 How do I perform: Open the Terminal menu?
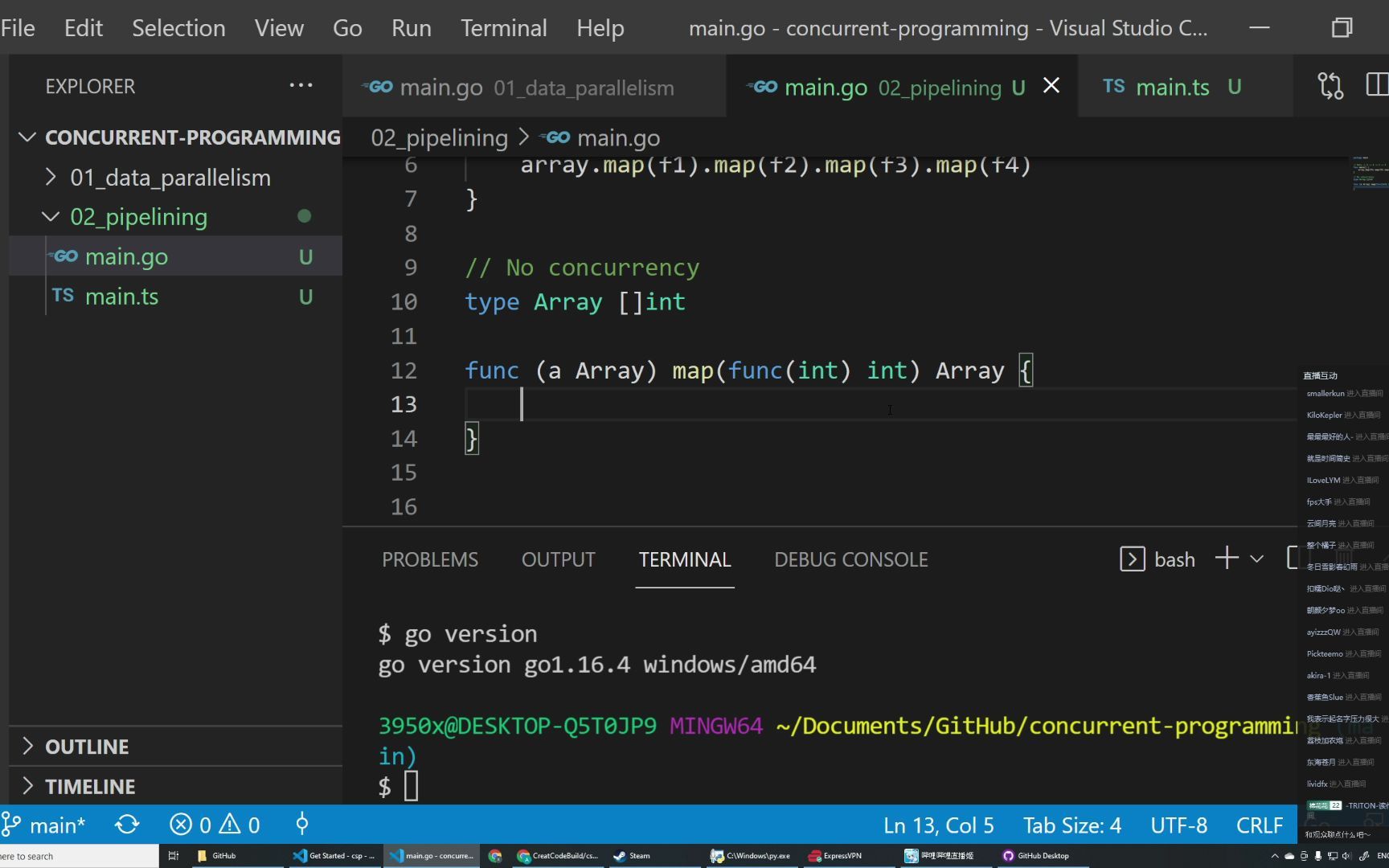coord(504,28)
